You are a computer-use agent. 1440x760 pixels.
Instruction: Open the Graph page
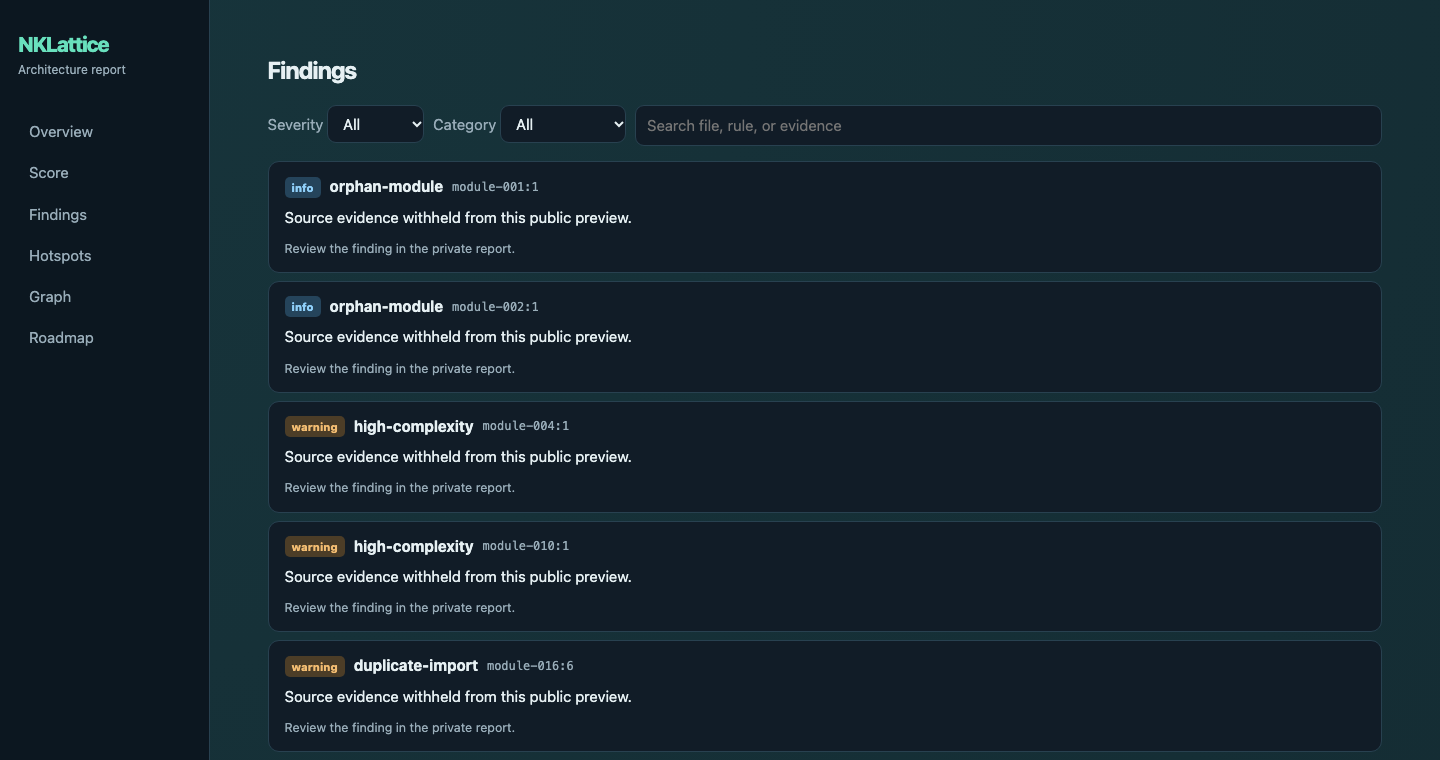(x=50, y=297)
